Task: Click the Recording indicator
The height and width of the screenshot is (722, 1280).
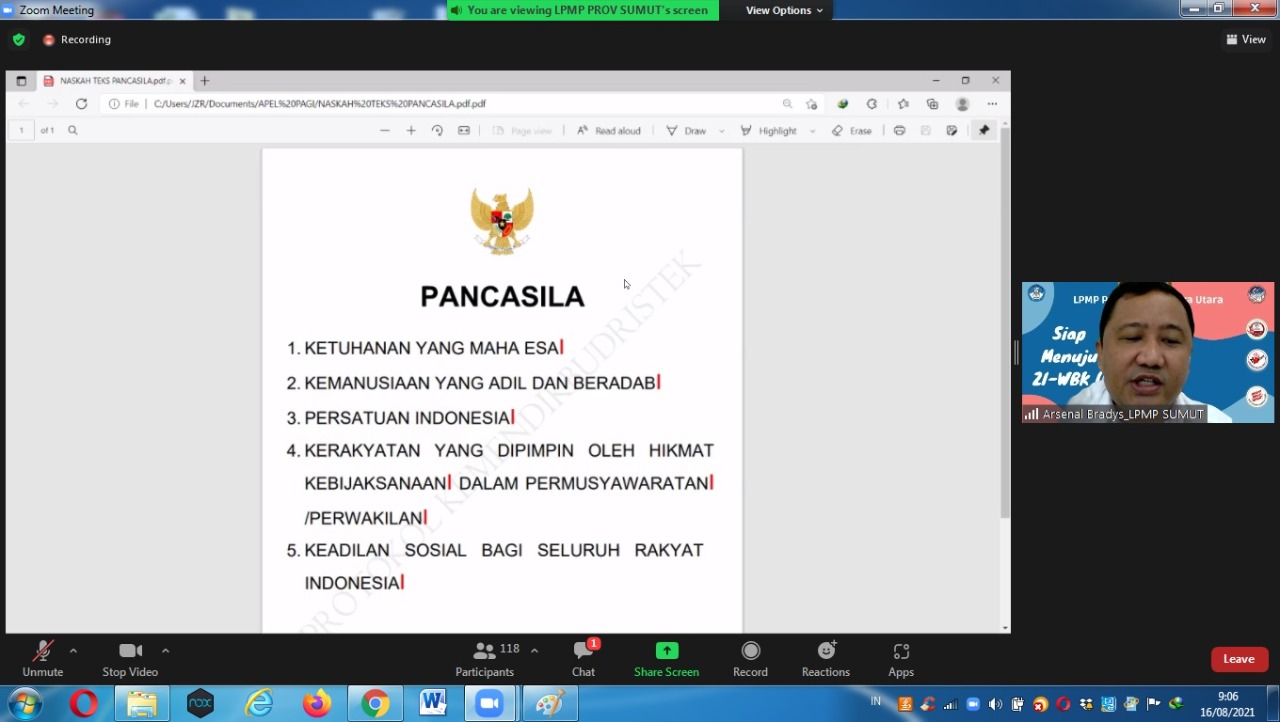Action: 77,40
